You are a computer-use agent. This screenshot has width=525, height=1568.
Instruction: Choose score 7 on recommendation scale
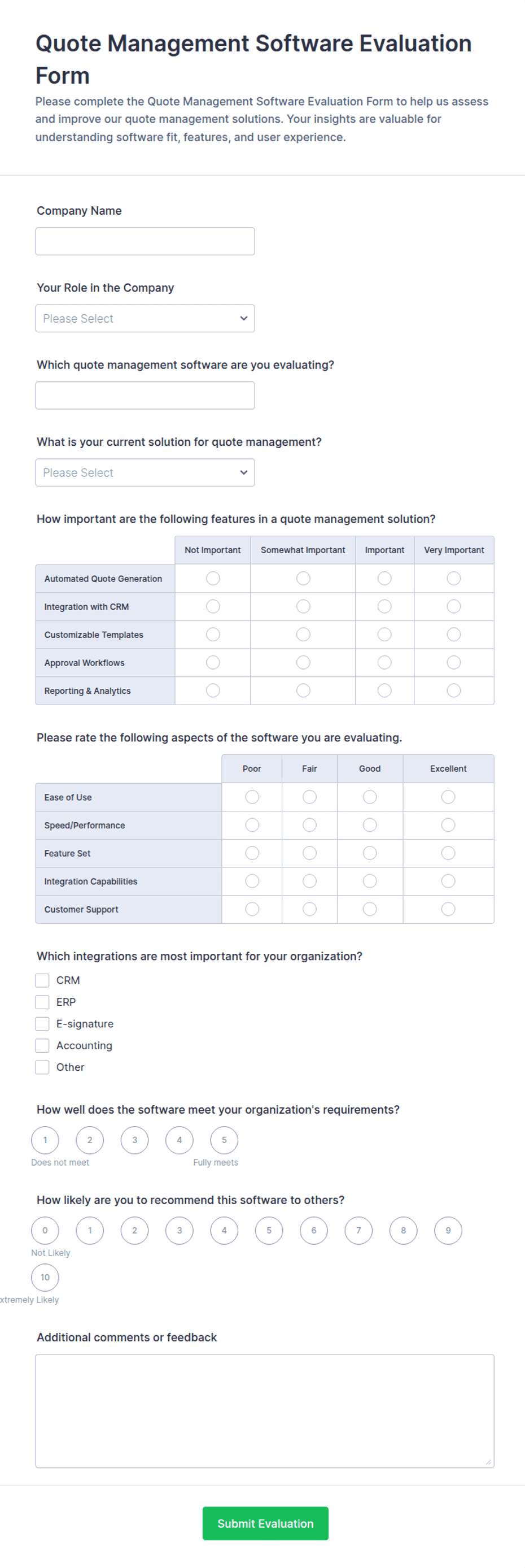coord(358,1230)
